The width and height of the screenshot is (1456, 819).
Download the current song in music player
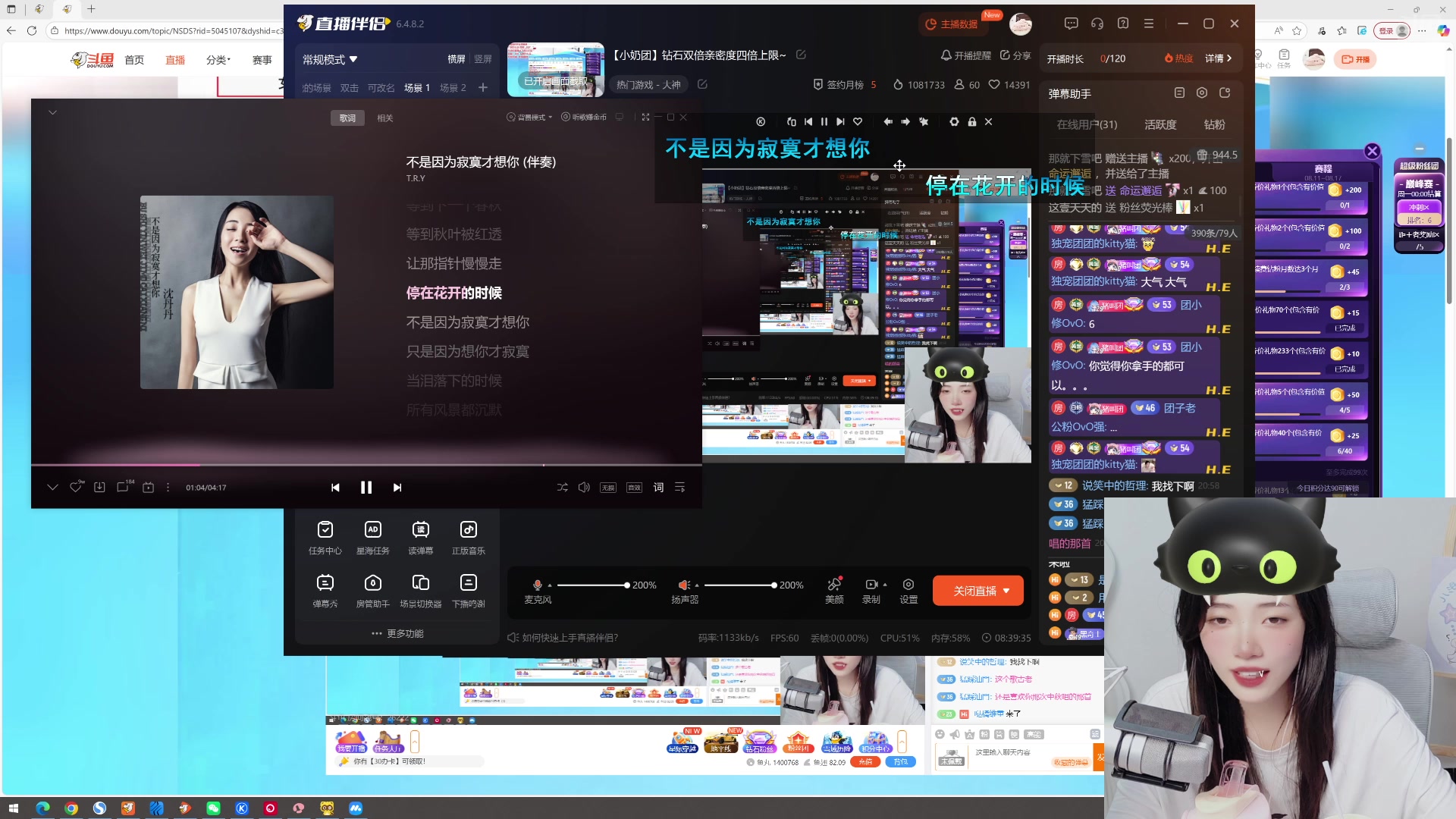coord(99,487)
